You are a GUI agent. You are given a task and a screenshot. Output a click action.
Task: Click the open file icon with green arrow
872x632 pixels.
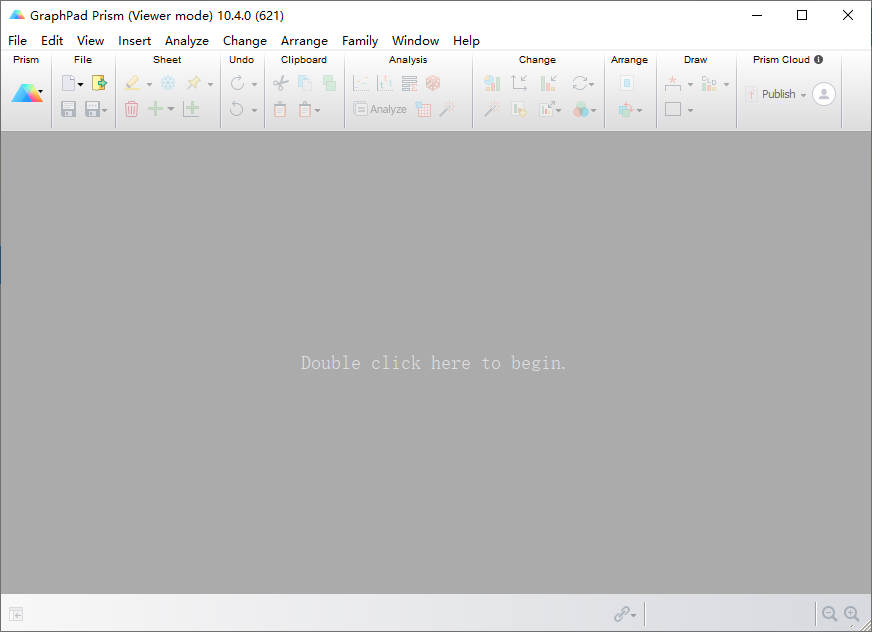[x=99, y=83]
